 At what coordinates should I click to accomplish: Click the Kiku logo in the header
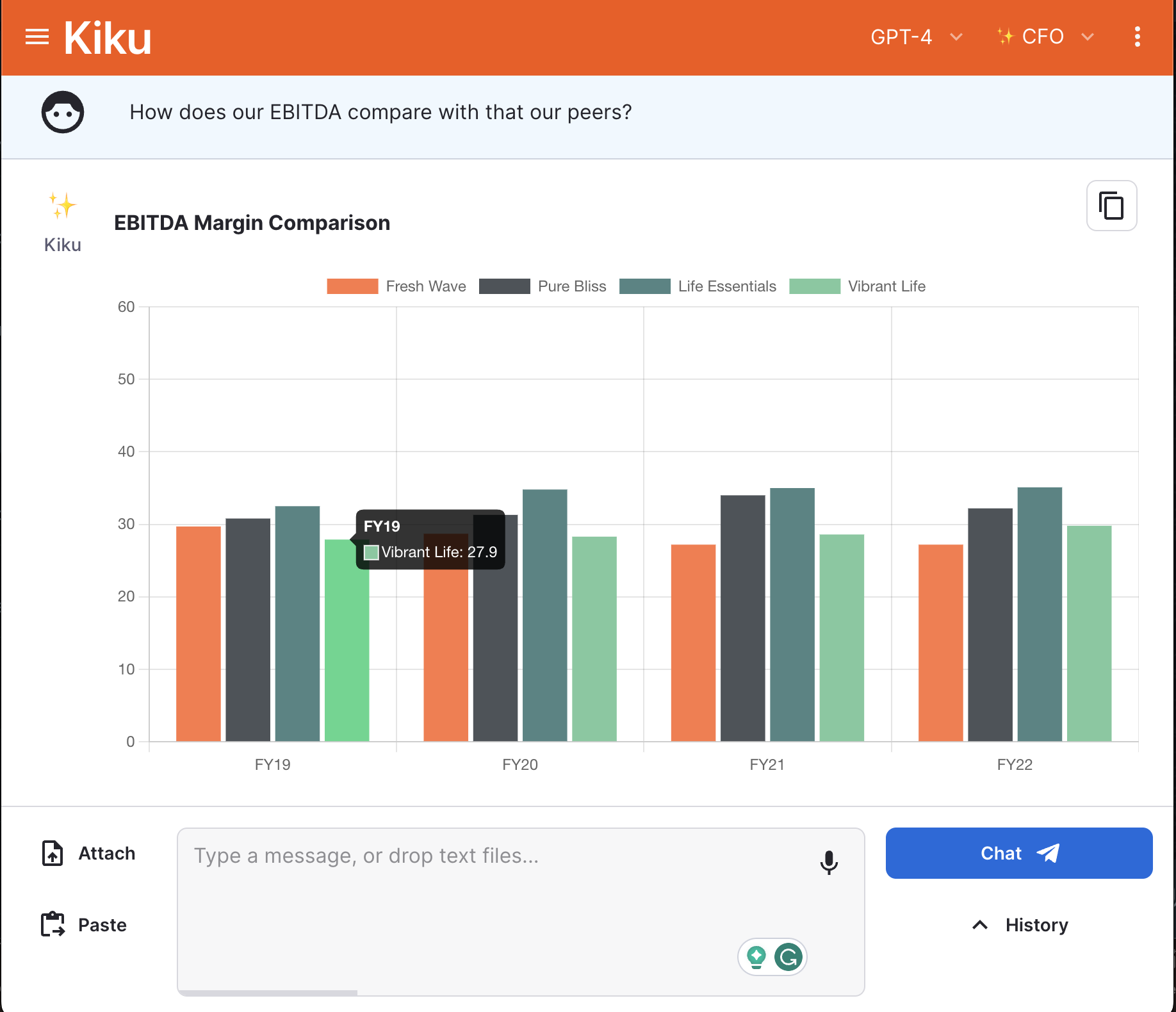(107, 37)
